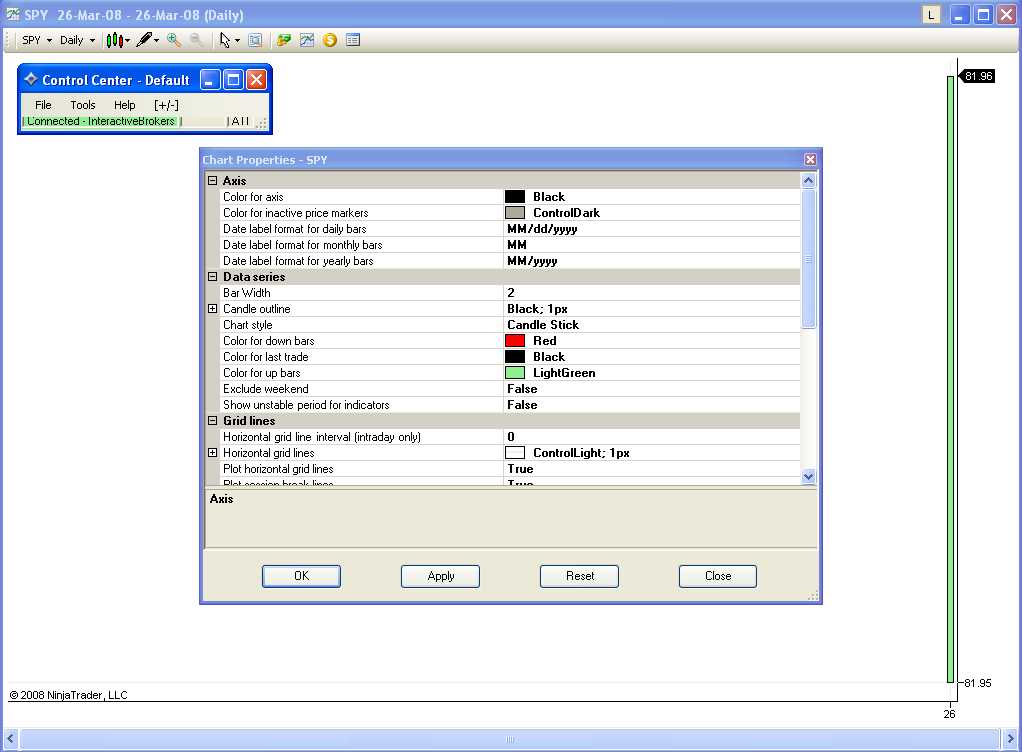Click the Black swatch for Color for axis
Screen dimensions: 1022x752
point(515,196)
